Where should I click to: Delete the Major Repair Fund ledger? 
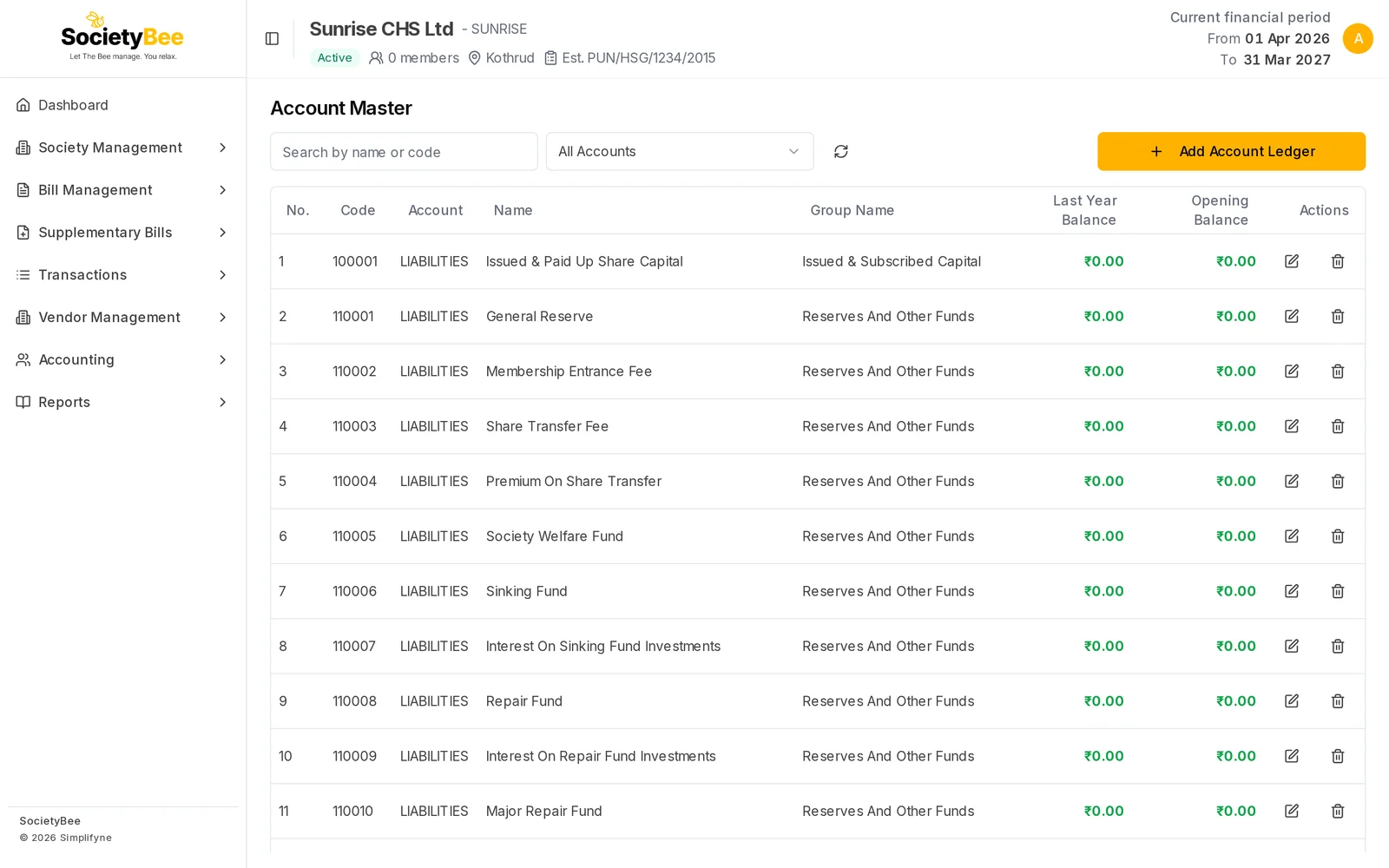pos(1338,811)
